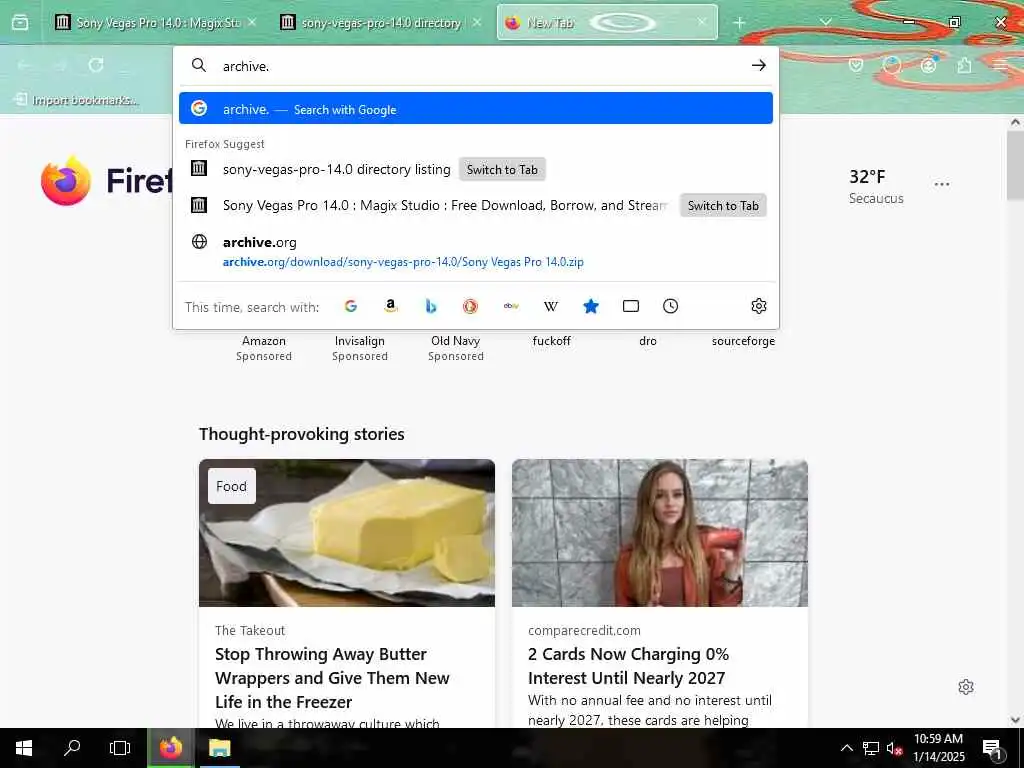Search this time with Amazon icon
Image resolution: width=1024 pixels, height=768 pixels.
[x=391, y=306]
